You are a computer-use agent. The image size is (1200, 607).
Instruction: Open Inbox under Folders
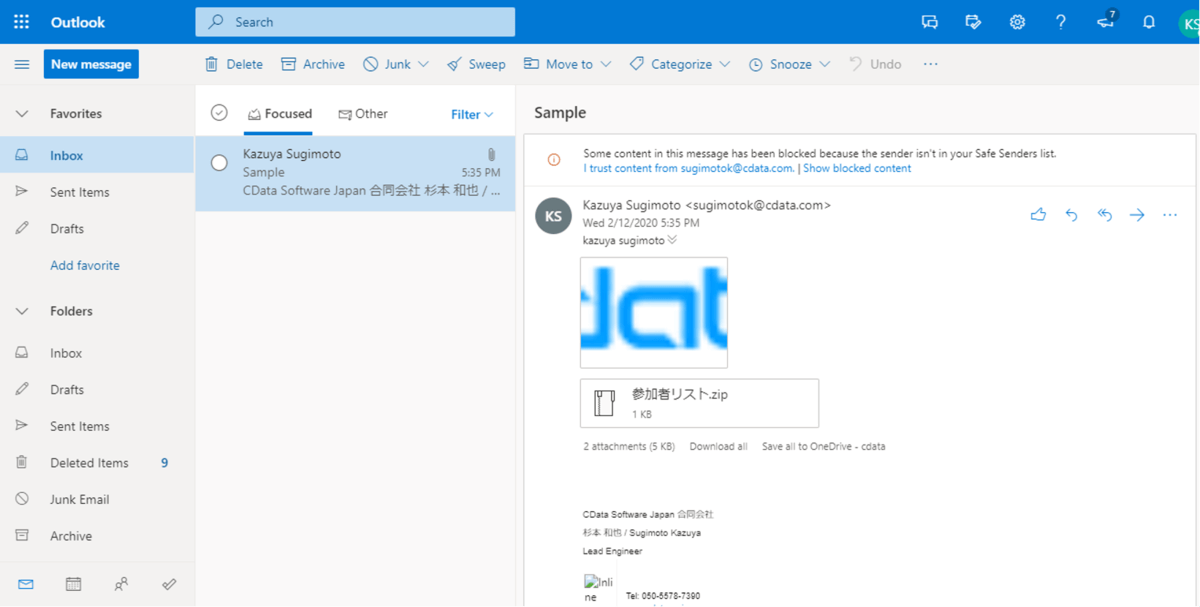pyautogui.click(x=97, y=353)
